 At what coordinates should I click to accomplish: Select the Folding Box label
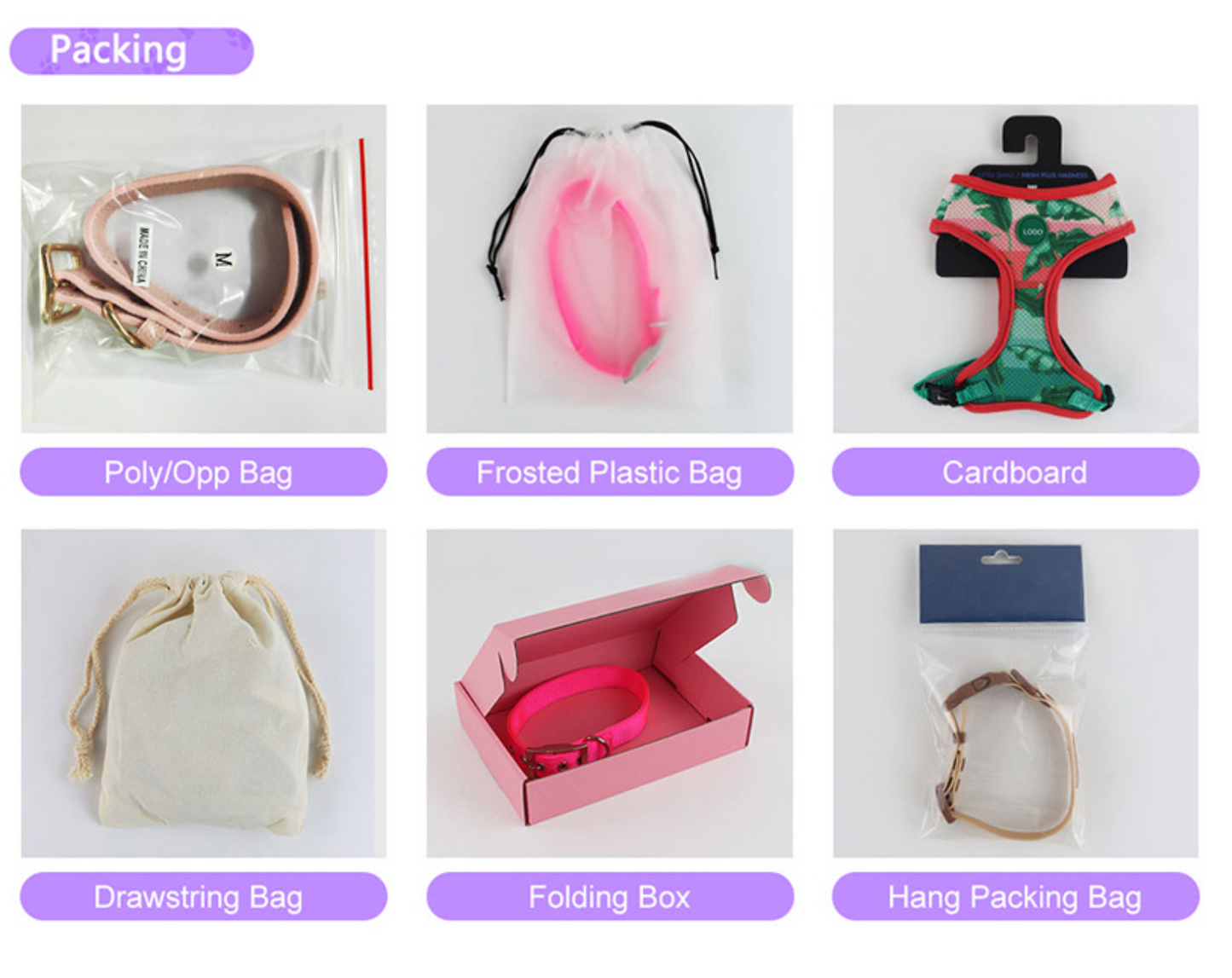(610, 896)
